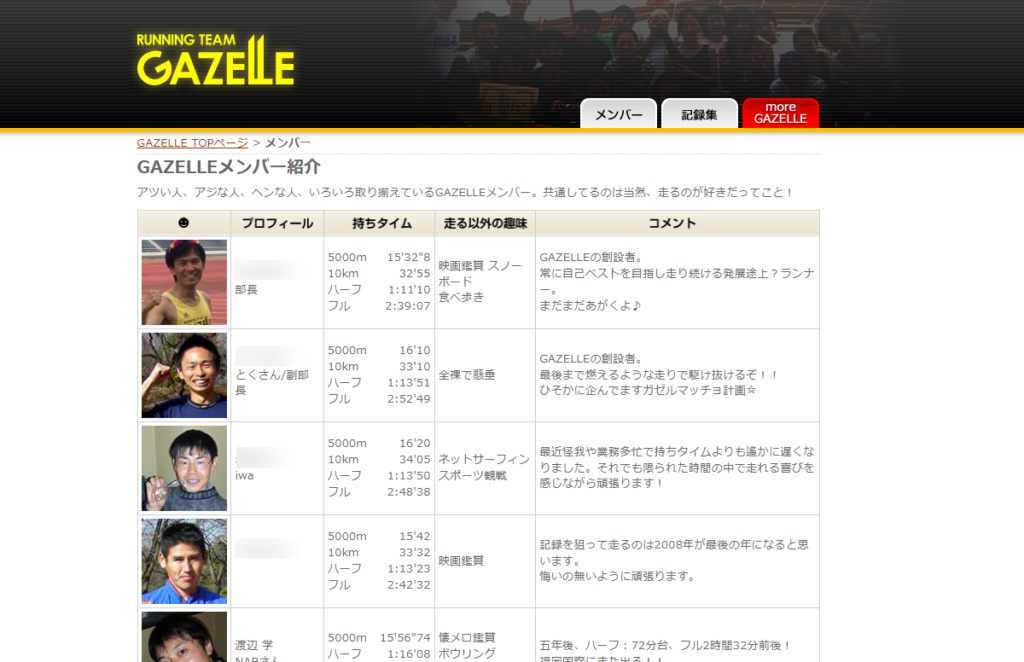The width and height of the screenshot is (1024, 662).
Task: Open iwa's member photo
Action: point(183,467)
